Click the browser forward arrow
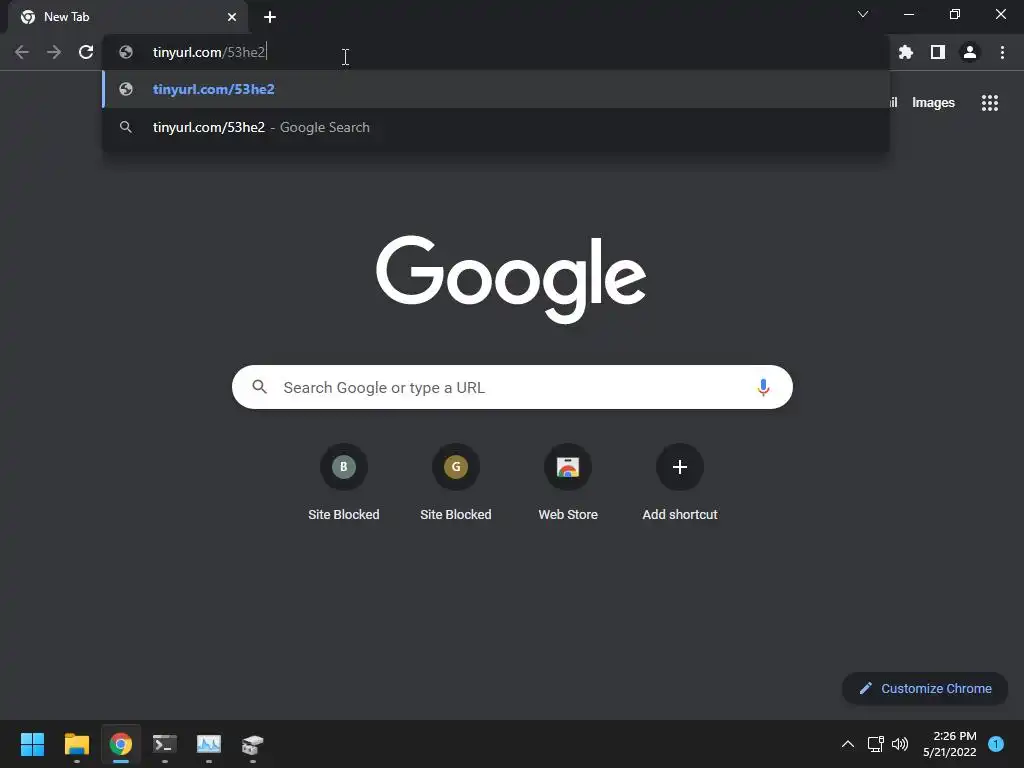Viewport: 1024px width, 768px height. tap(54, 52)
